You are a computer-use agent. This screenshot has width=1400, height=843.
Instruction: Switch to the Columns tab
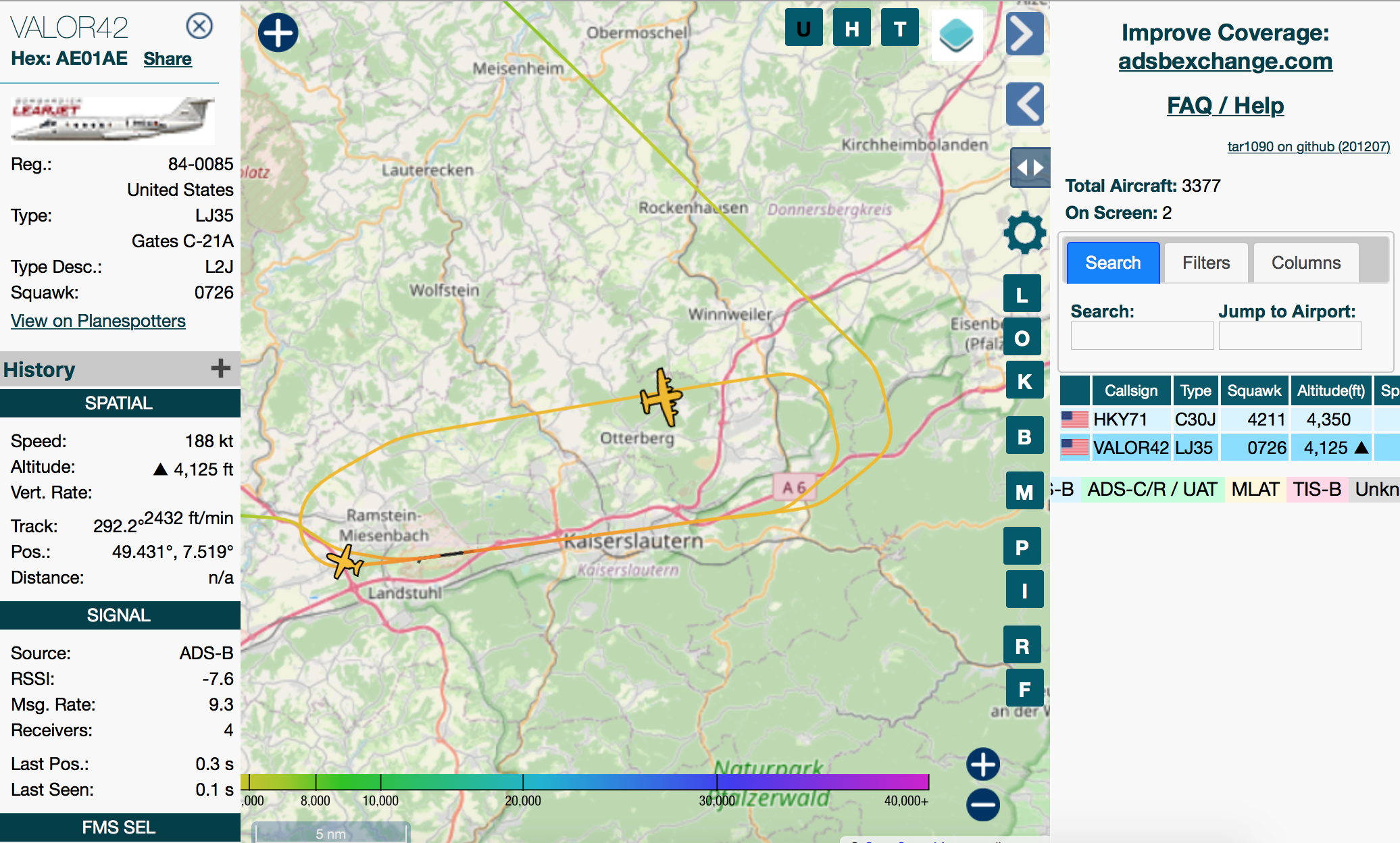click(x=1305, y=262)
